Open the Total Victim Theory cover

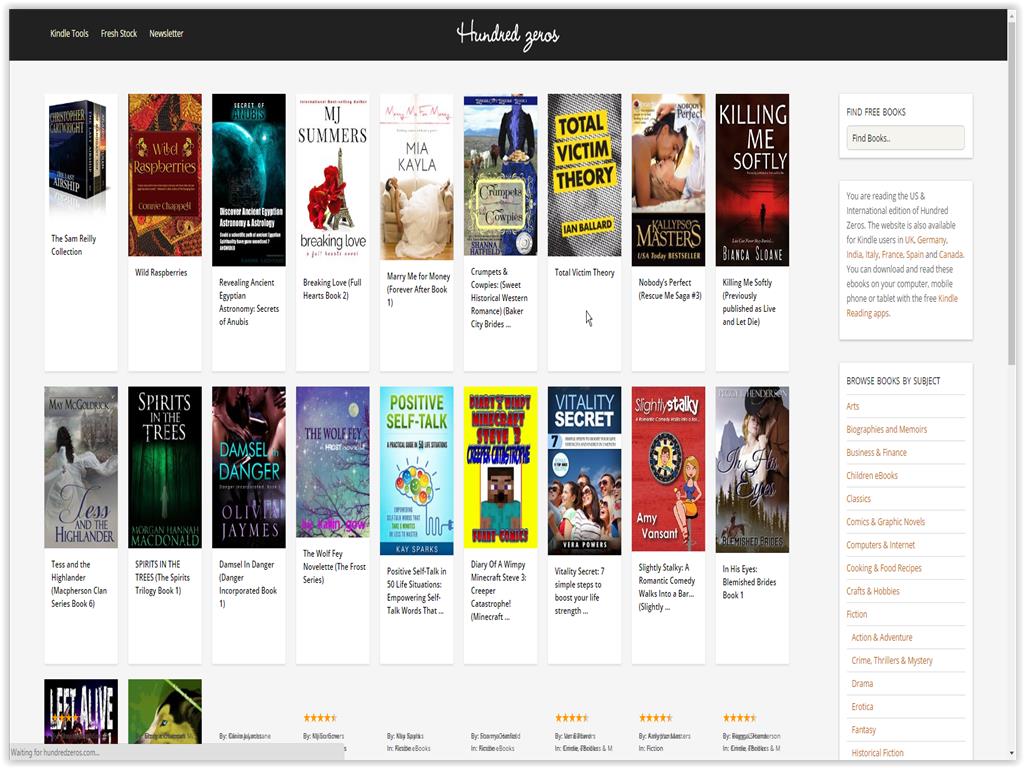click(584, 175)
